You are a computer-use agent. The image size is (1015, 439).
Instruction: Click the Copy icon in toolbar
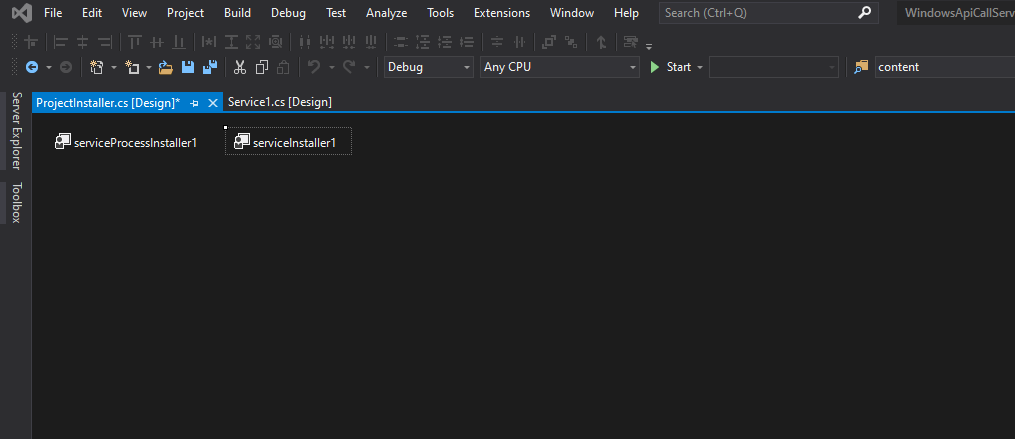click(x=262, y=67)
